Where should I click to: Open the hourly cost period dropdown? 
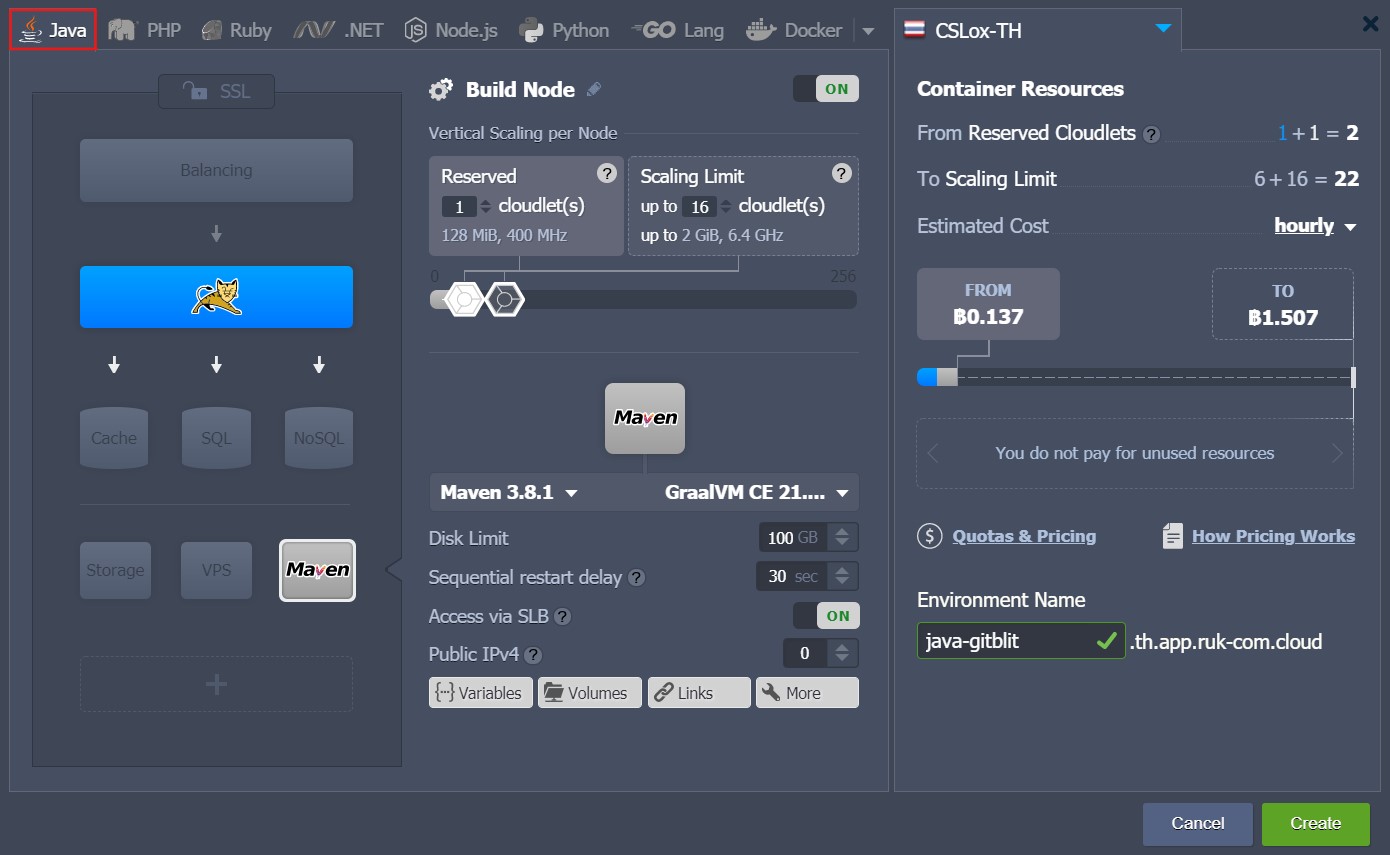[x=1315, y=226]
